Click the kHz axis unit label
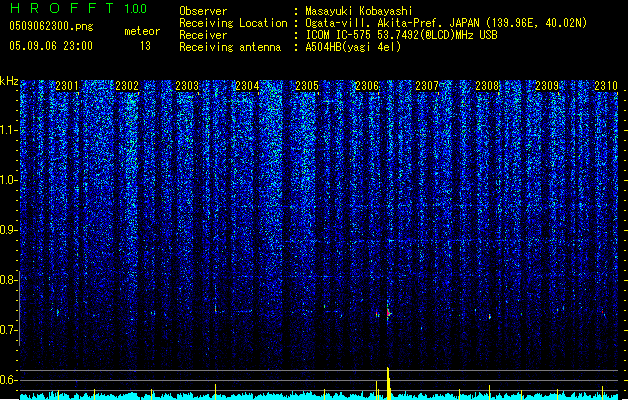629x400 pixels. coord(9,81)
